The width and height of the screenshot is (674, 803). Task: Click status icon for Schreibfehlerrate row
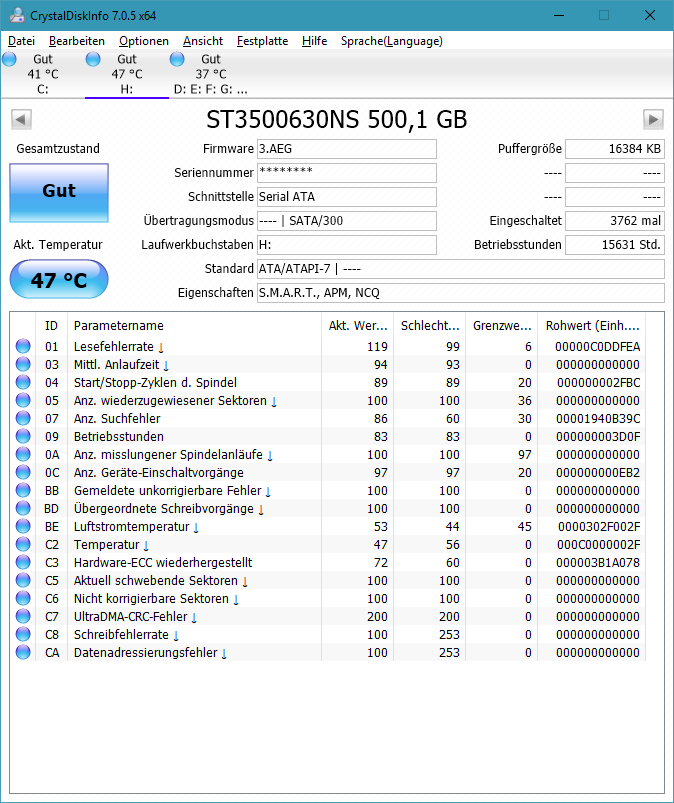(x=23, y=634)
